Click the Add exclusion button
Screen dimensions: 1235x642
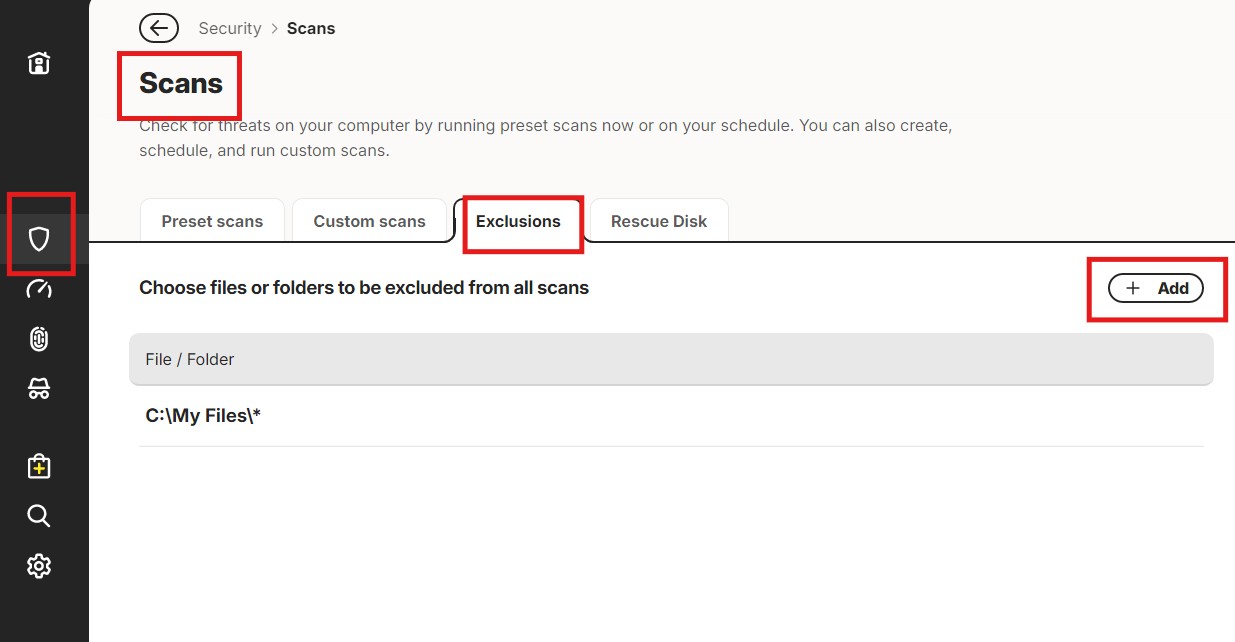pyautogui.click(x=1156, y=288)
